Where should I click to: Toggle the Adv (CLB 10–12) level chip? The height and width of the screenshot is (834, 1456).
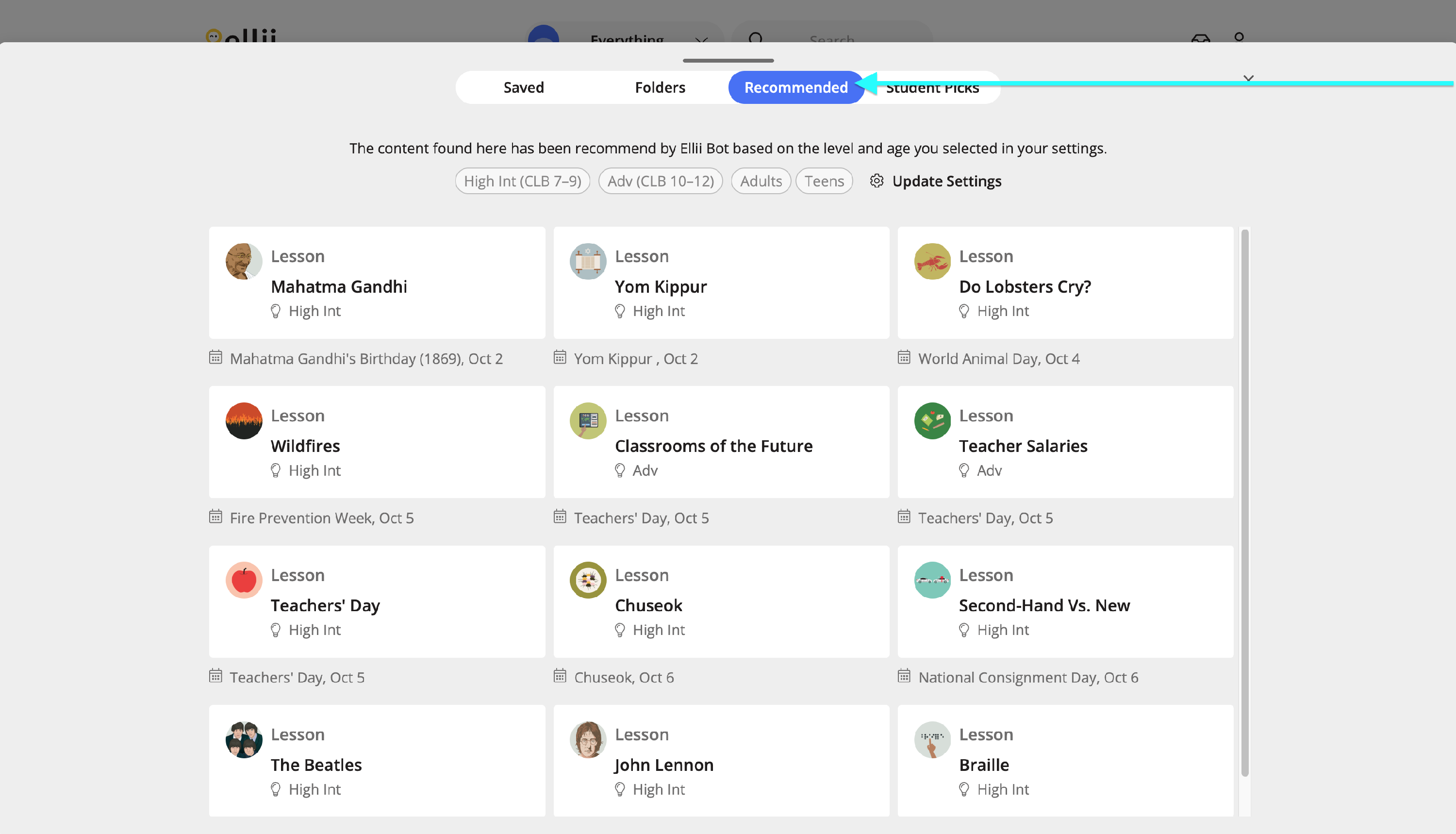click(660, 181)
